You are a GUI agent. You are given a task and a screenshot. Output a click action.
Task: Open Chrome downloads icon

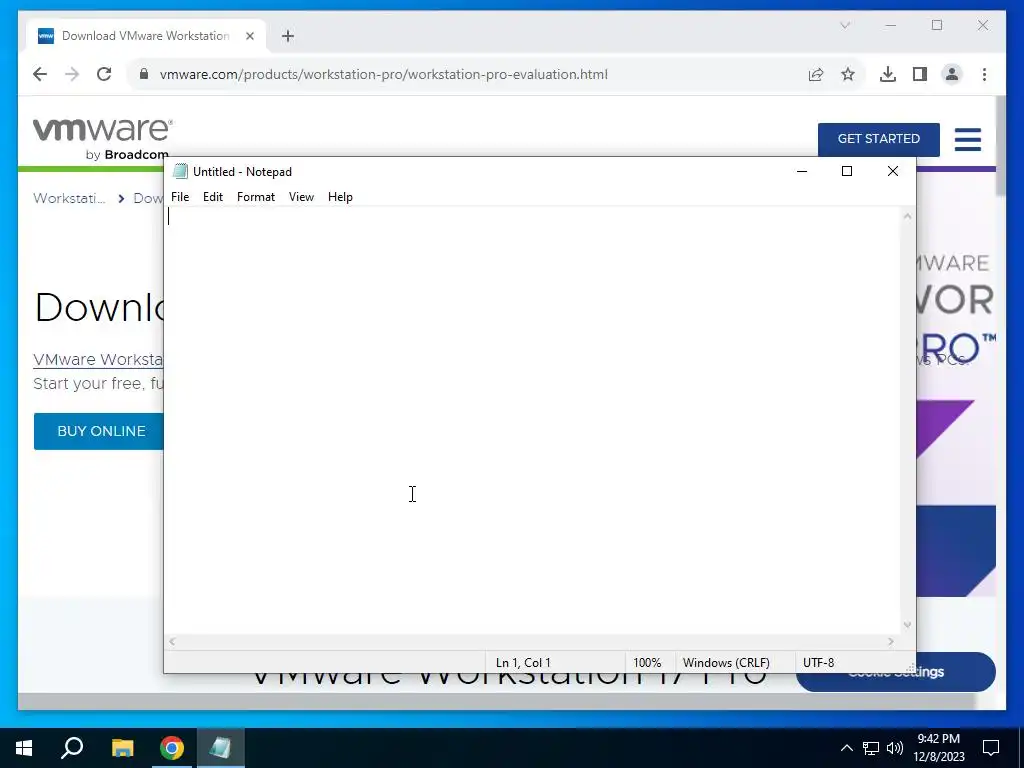pos(888,74)
